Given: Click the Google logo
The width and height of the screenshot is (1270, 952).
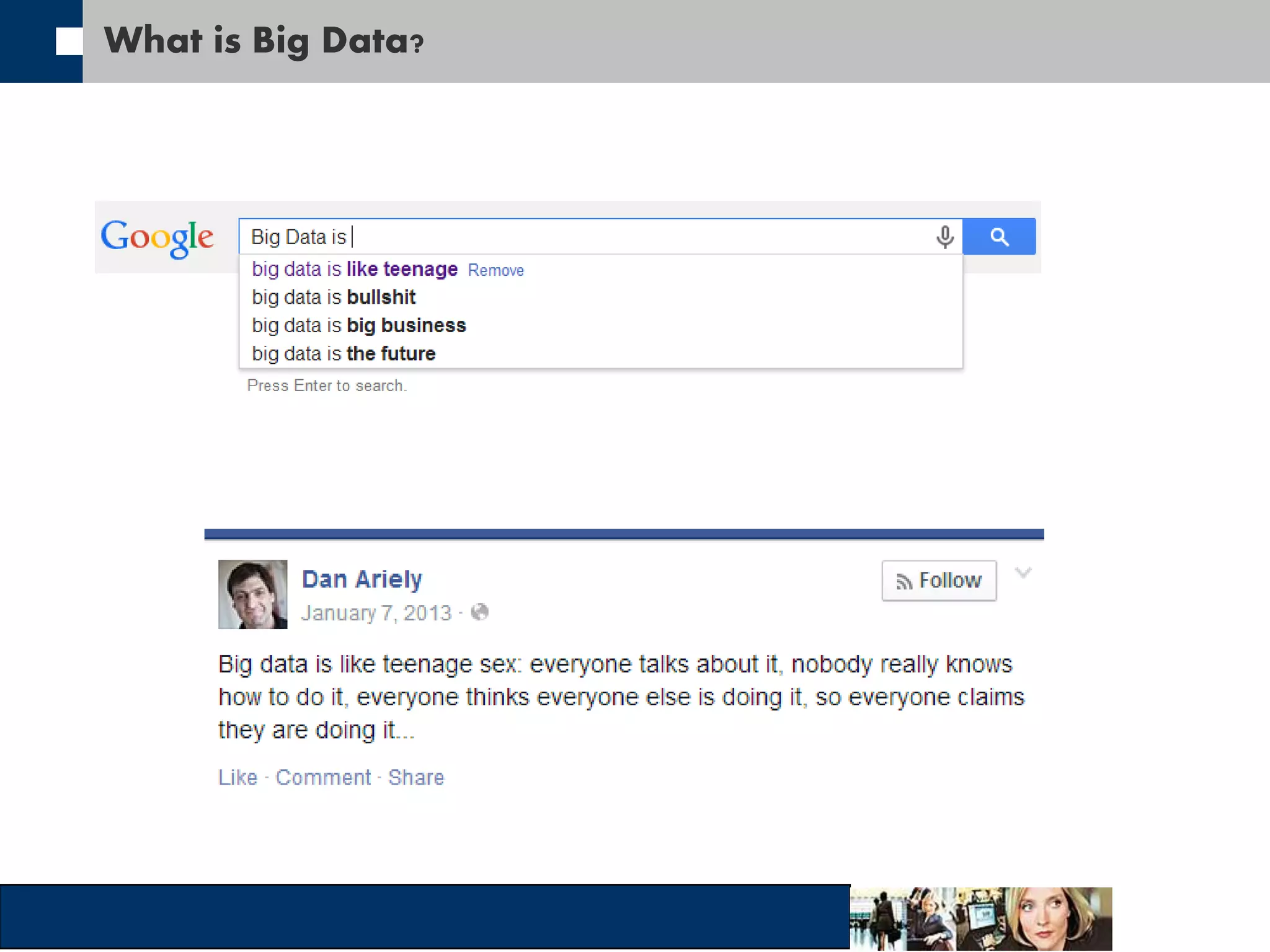Looking at the screenshot, I should [157, 238].
